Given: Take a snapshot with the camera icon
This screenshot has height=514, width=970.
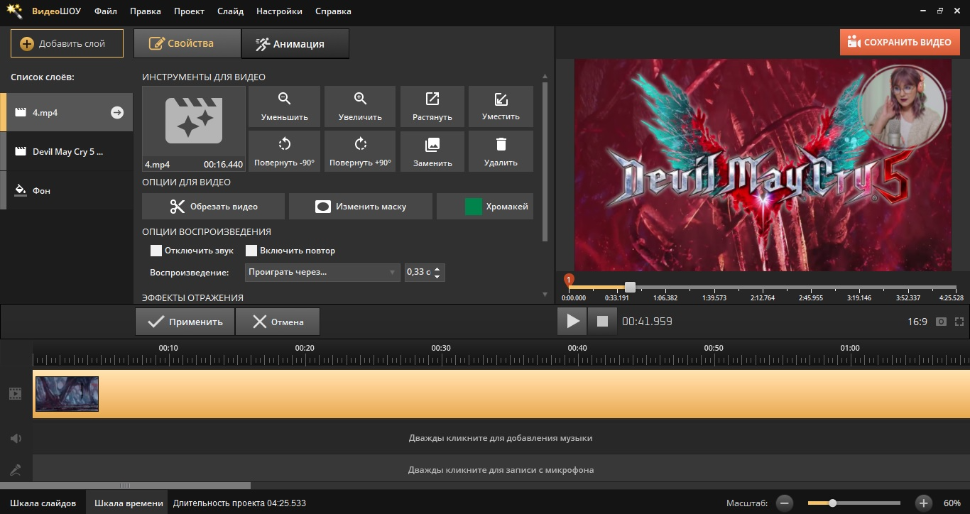Looking at the screenshot, I should [x=941, y=322].
